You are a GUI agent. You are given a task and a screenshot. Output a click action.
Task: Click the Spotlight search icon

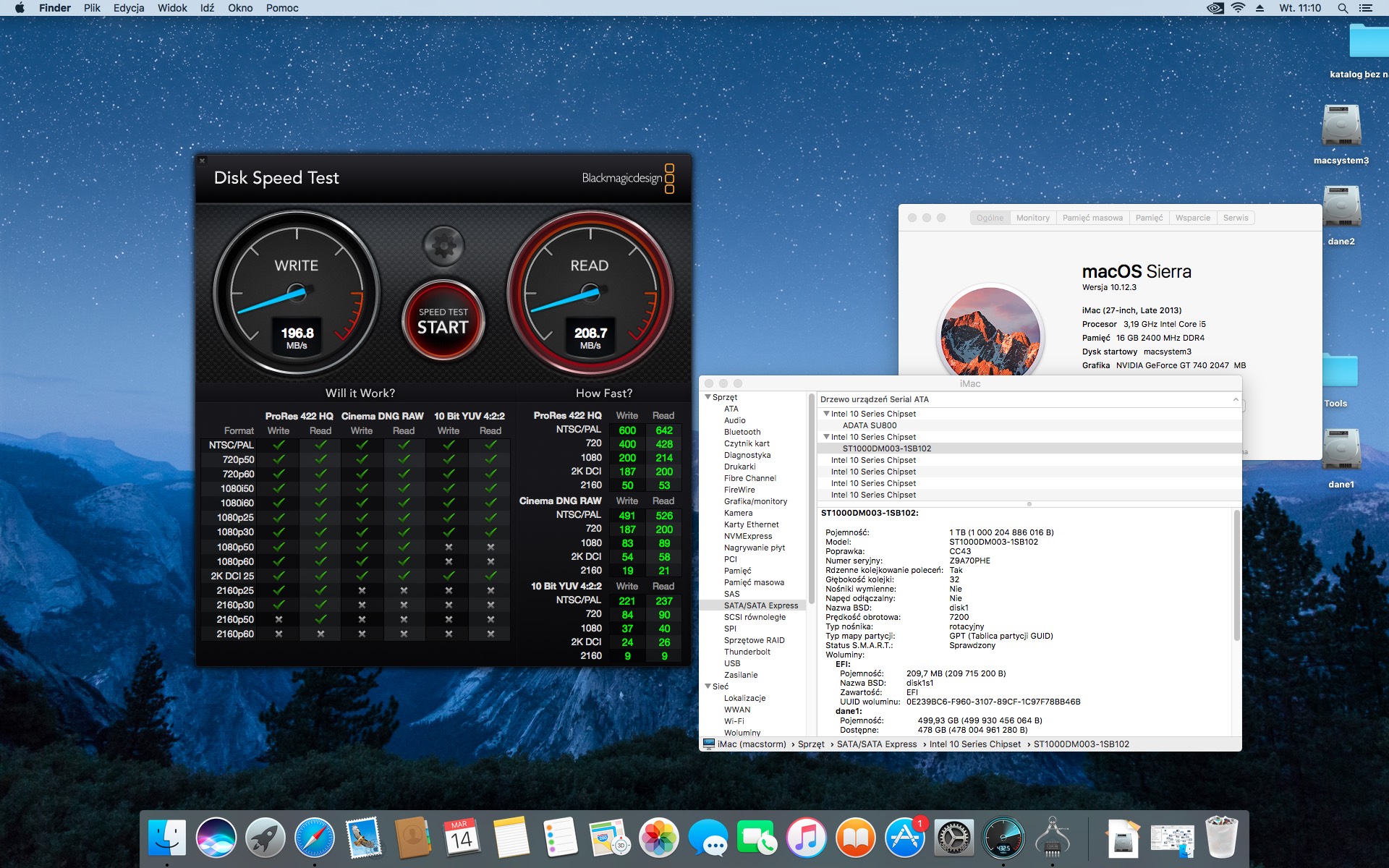tap(1342, 8)
